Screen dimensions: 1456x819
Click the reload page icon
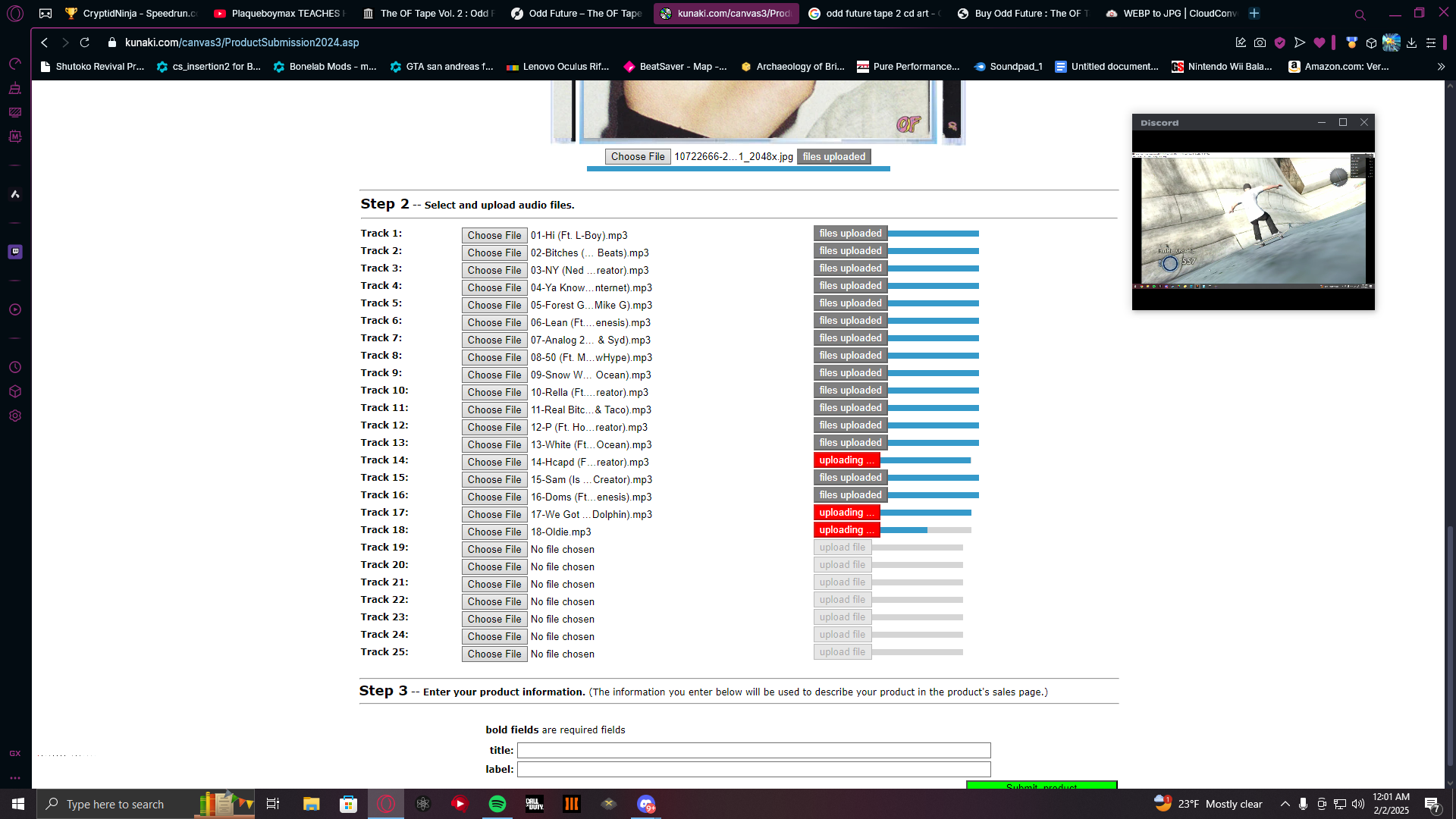85,42
